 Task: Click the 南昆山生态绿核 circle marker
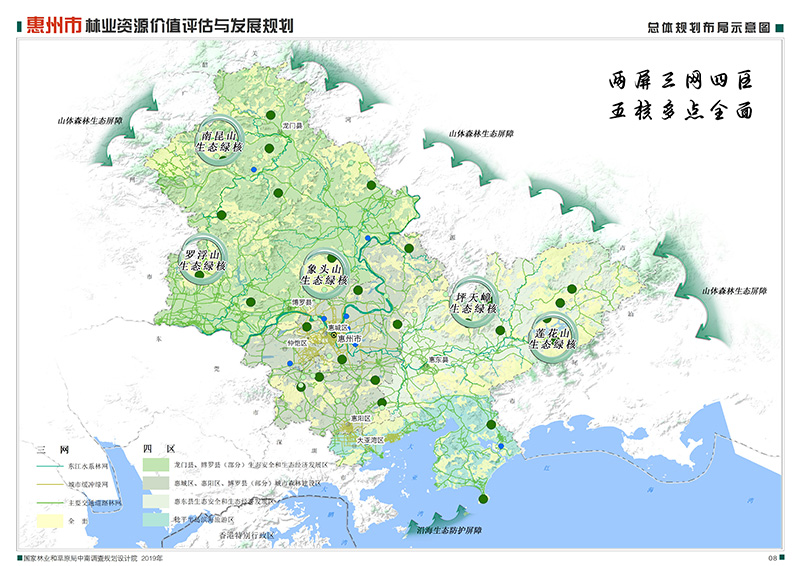218,141
